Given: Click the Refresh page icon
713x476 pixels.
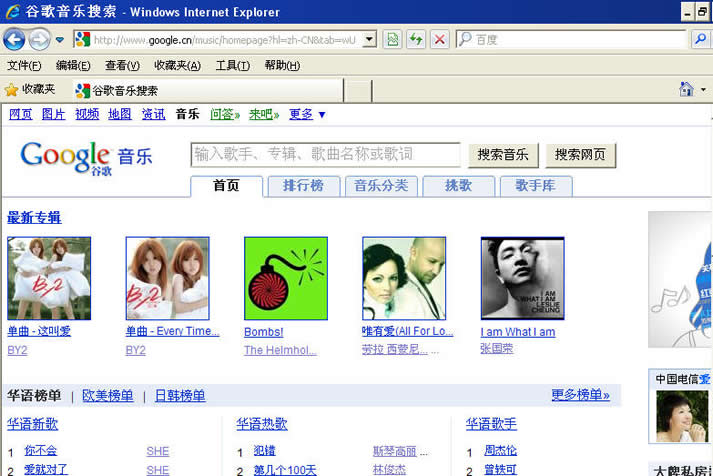Looking at the screenshot, I should [x=416, y=40].
